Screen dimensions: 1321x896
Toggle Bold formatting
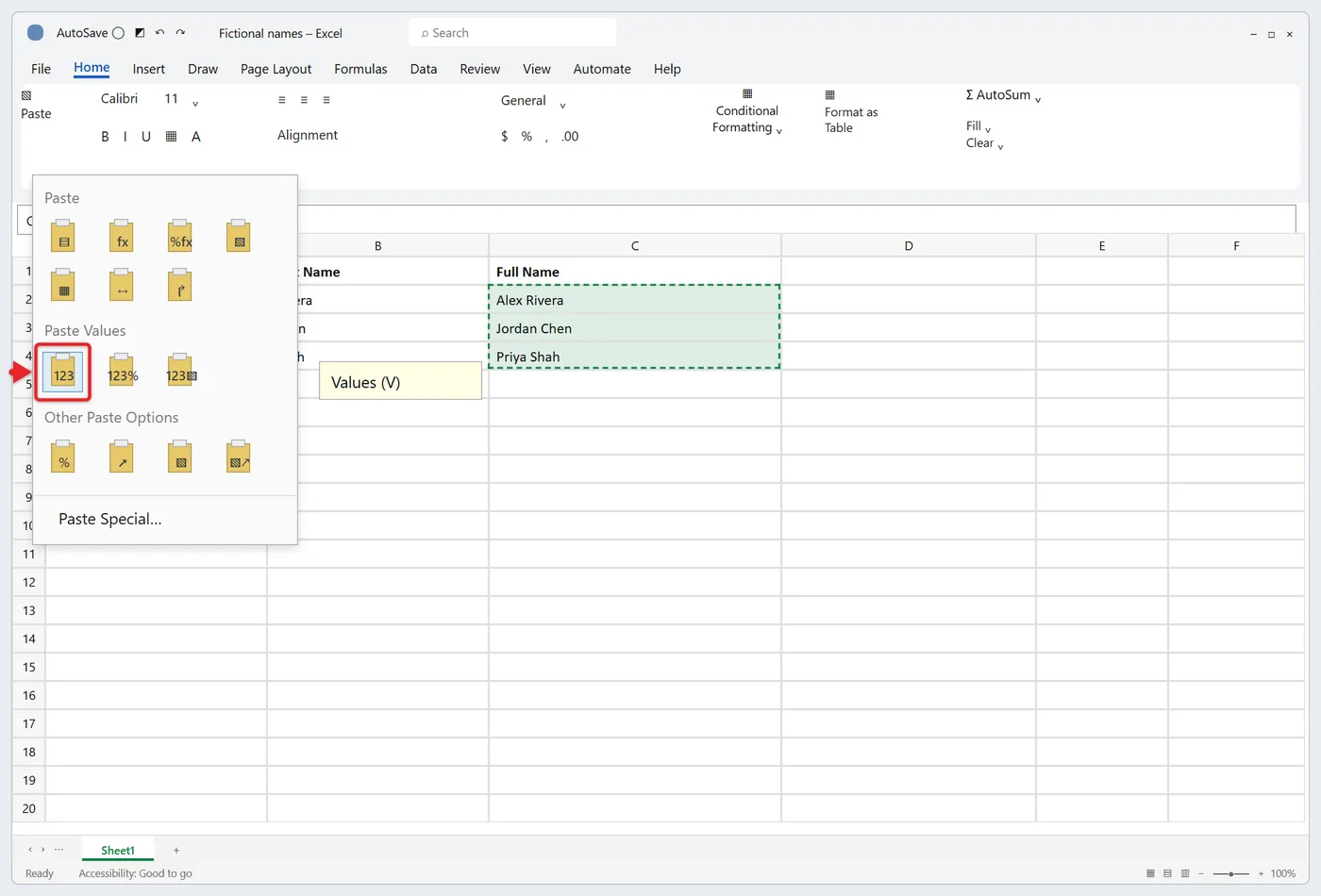(x=105, y=137)
